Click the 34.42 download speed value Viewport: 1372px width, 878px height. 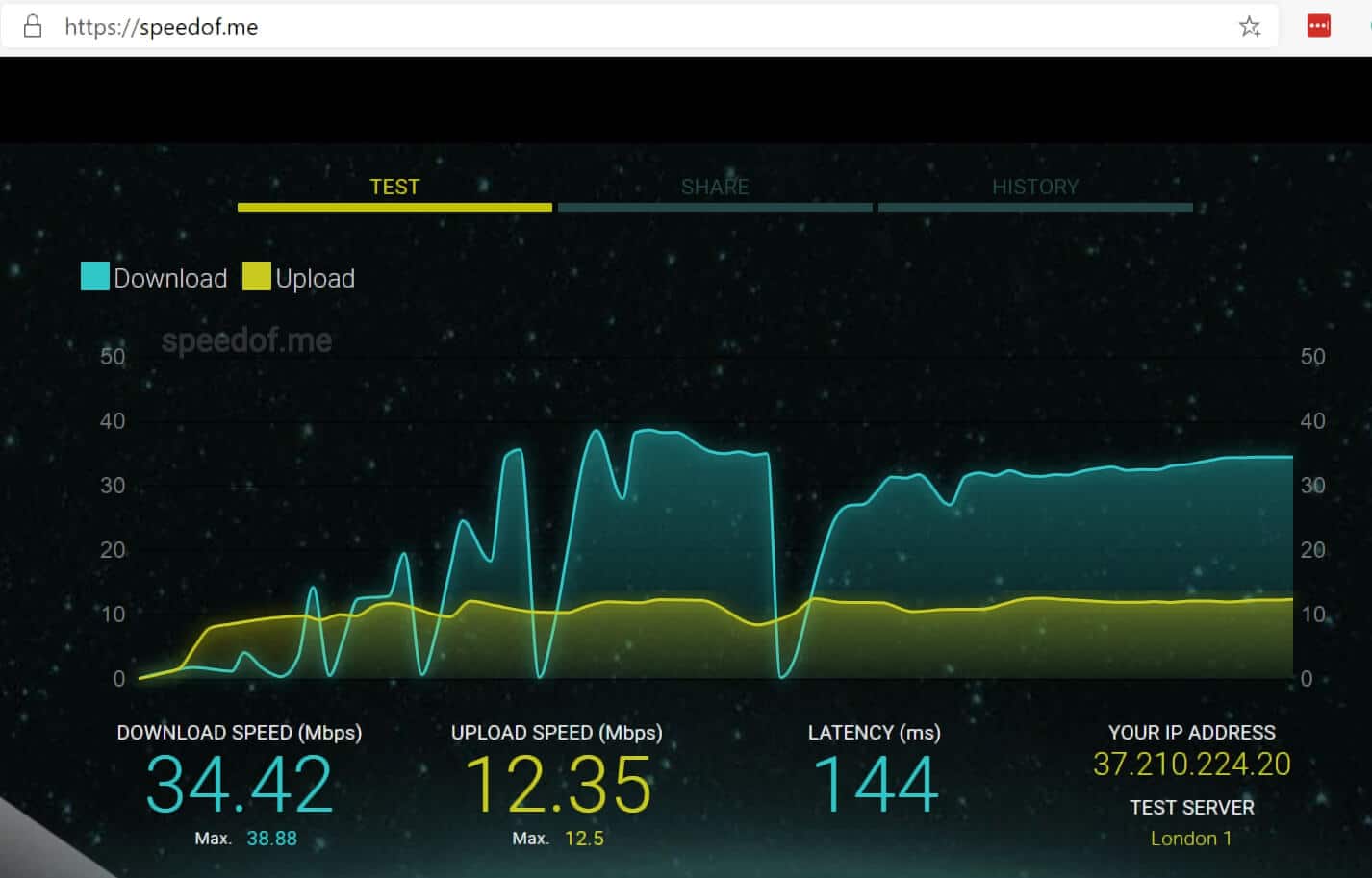pyautogui.click(x=239, y=785)
